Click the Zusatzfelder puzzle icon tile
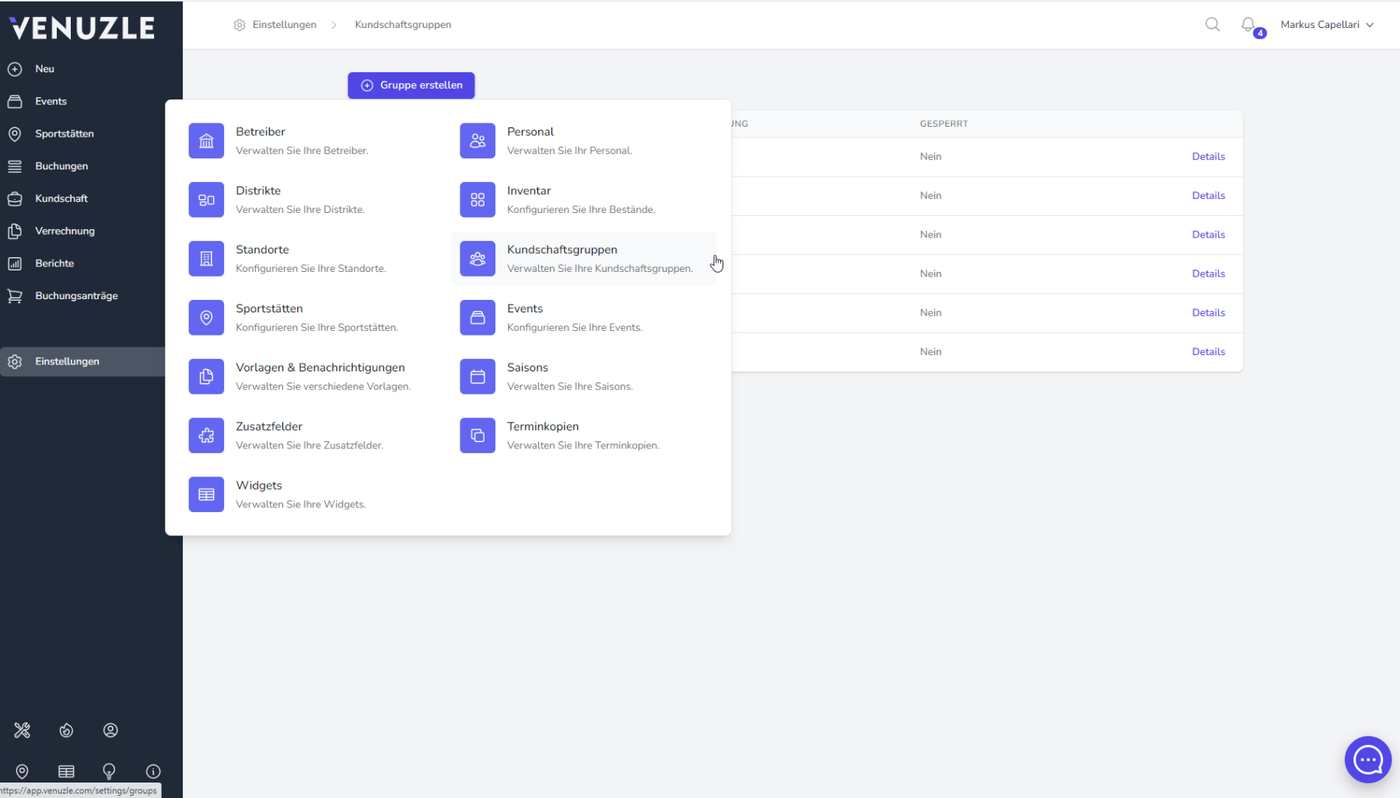The image size is (1400, 798). point(206,436)
